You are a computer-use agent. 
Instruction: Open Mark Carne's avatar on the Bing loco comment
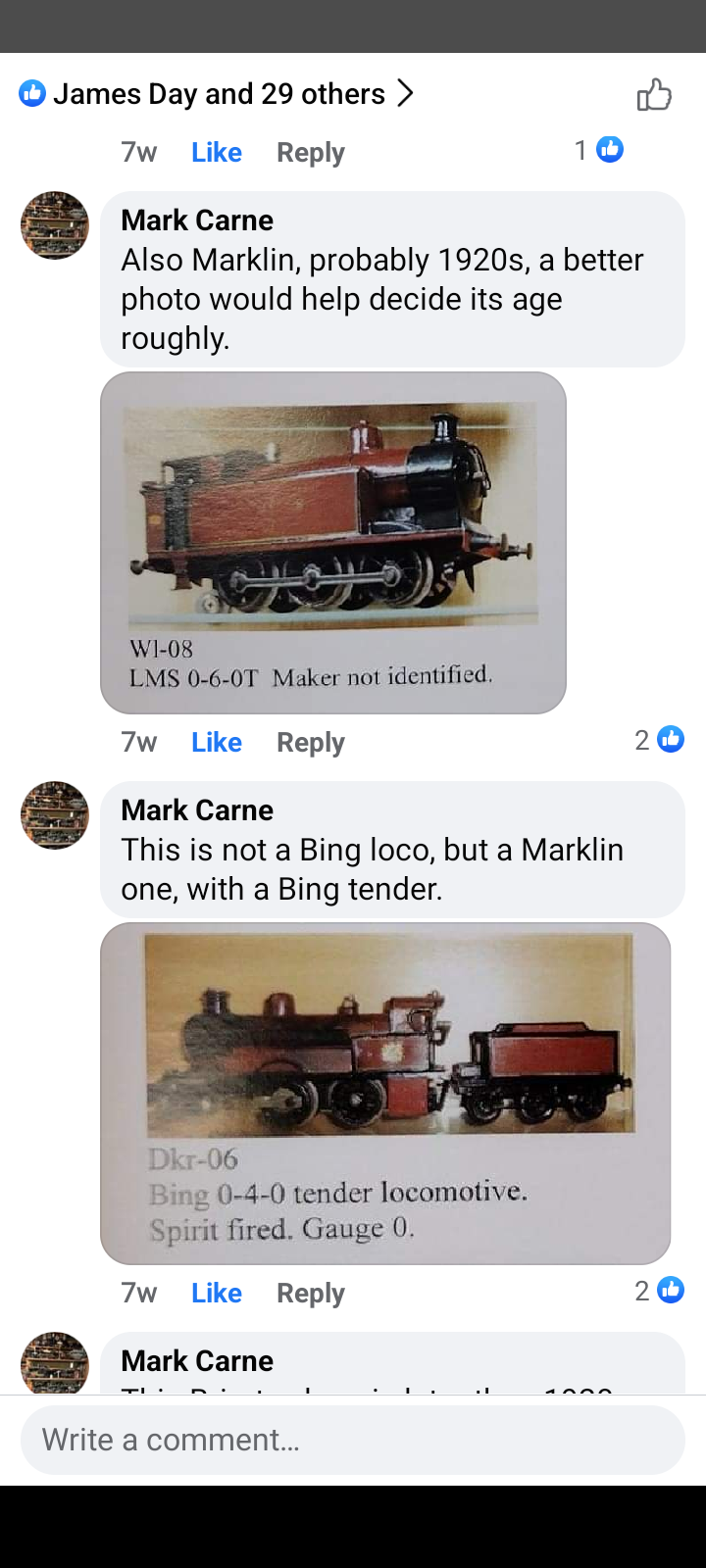(55, 815)
